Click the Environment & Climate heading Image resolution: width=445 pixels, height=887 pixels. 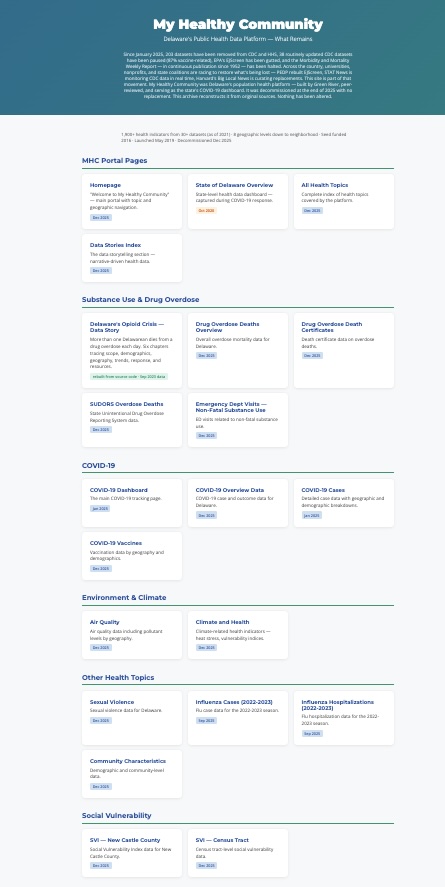(x=124, y=597)
